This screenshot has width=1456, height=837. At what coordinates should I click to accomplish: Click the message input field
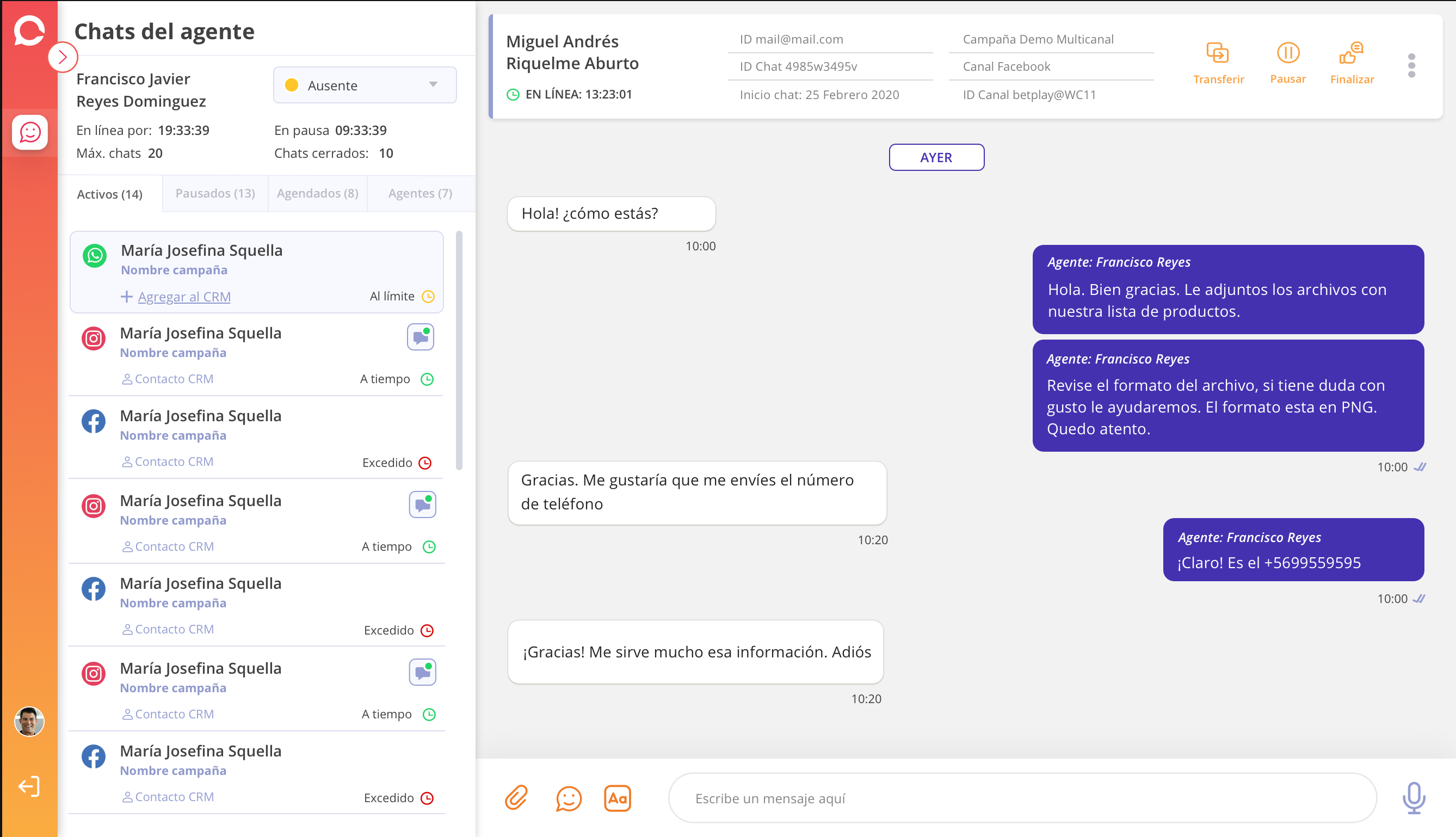click(x=1022, y=798)
